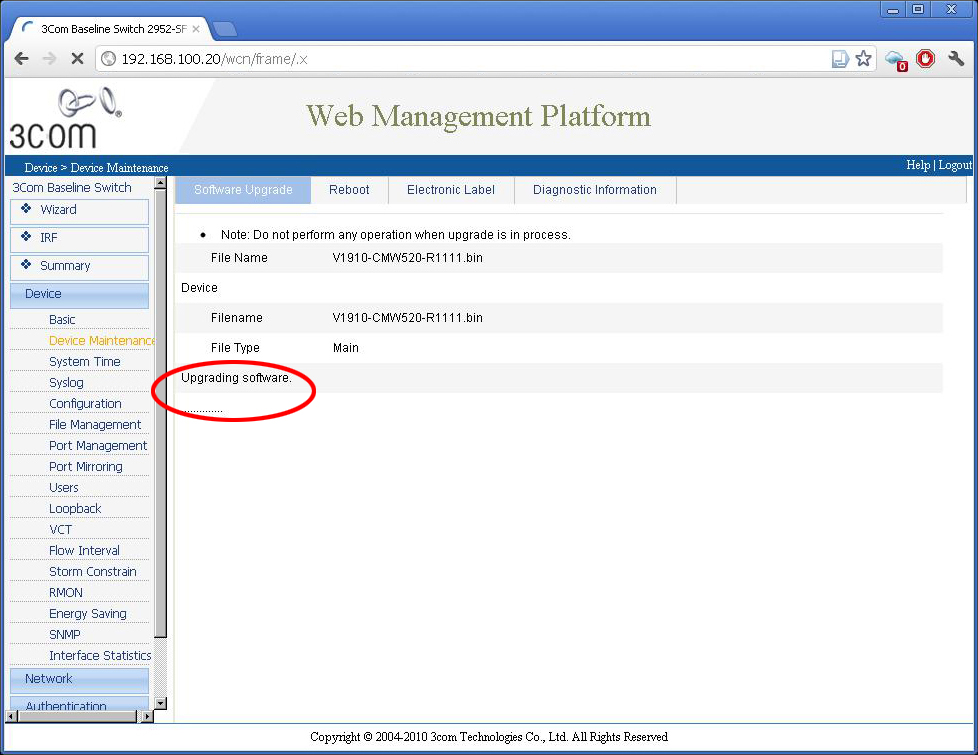Click the red stop-hand ad blocker icon
The image size is (978, 755).
[926, 59]
